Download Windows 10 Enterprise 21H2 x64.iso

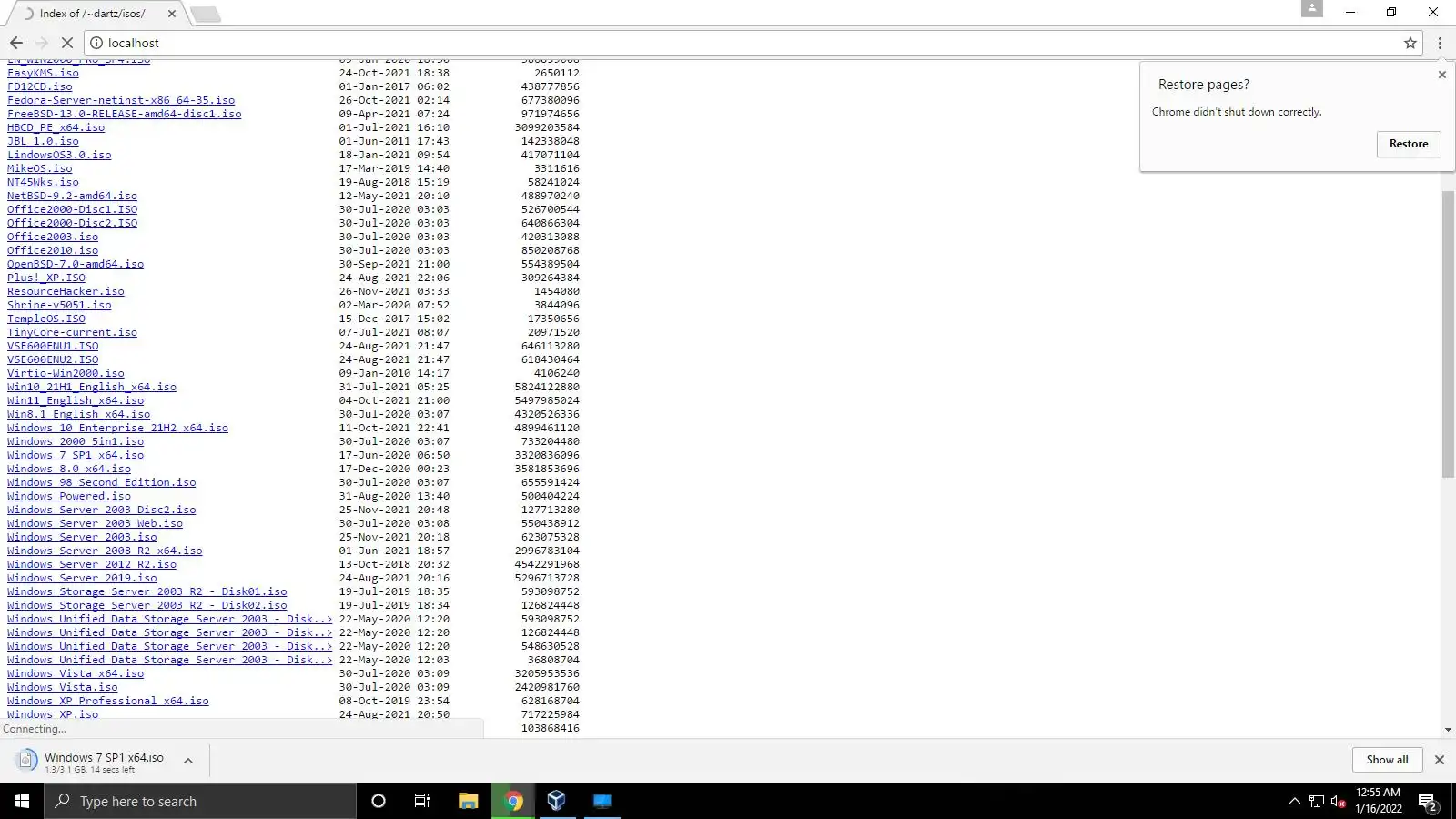pyautogui.click(x=118, y=428)
